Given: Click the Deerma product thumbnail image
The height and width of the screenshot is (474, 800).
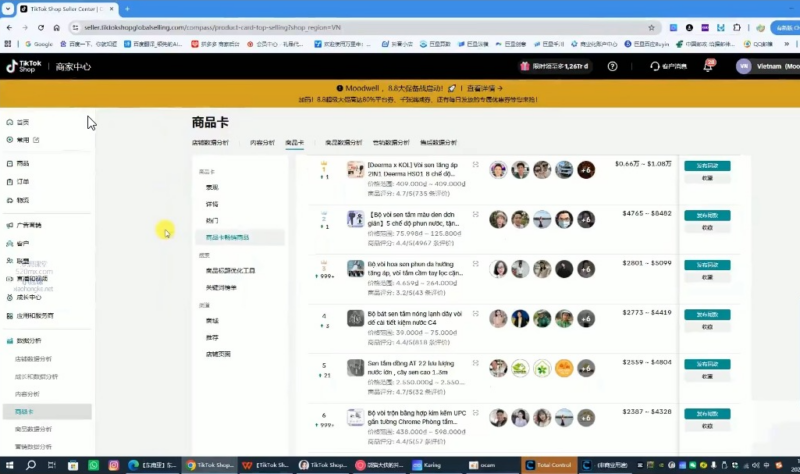Looking at the screenshot, I should [x=356, y=169].
